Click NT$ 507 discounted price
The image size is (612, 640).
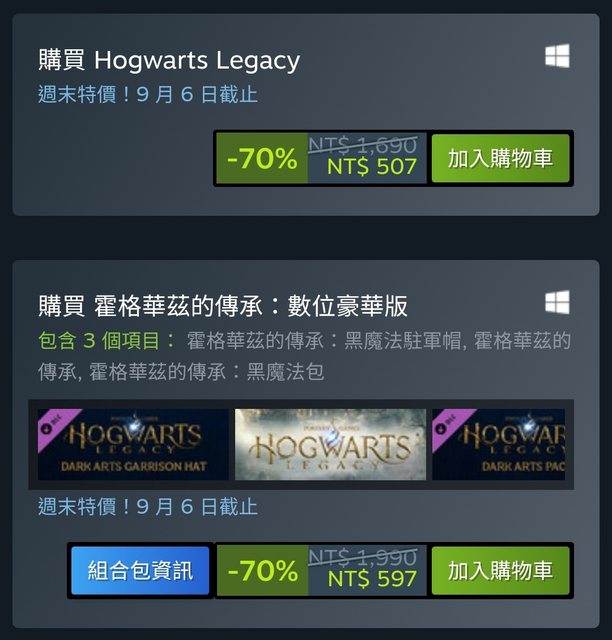pos(372,167)
